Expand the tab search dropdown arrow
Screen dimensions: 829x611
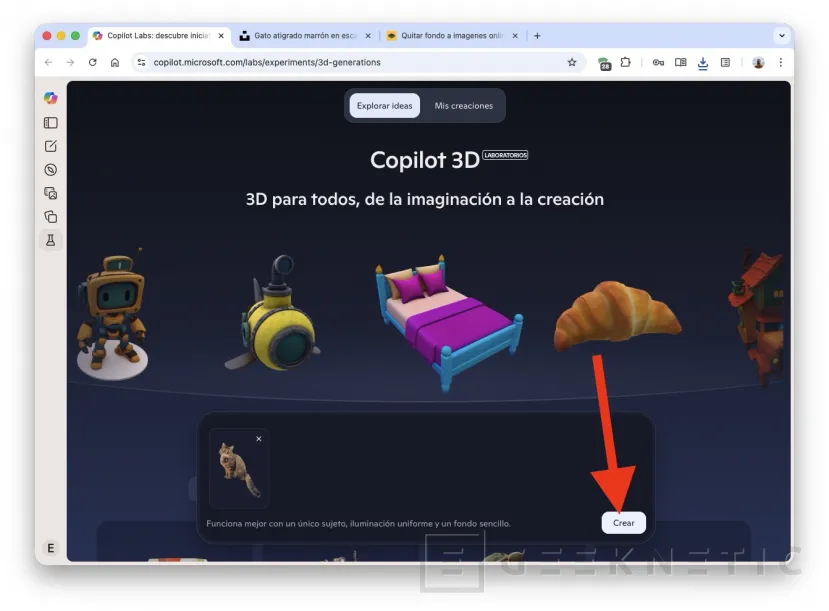pyautogui.click(x=783, y=35)
